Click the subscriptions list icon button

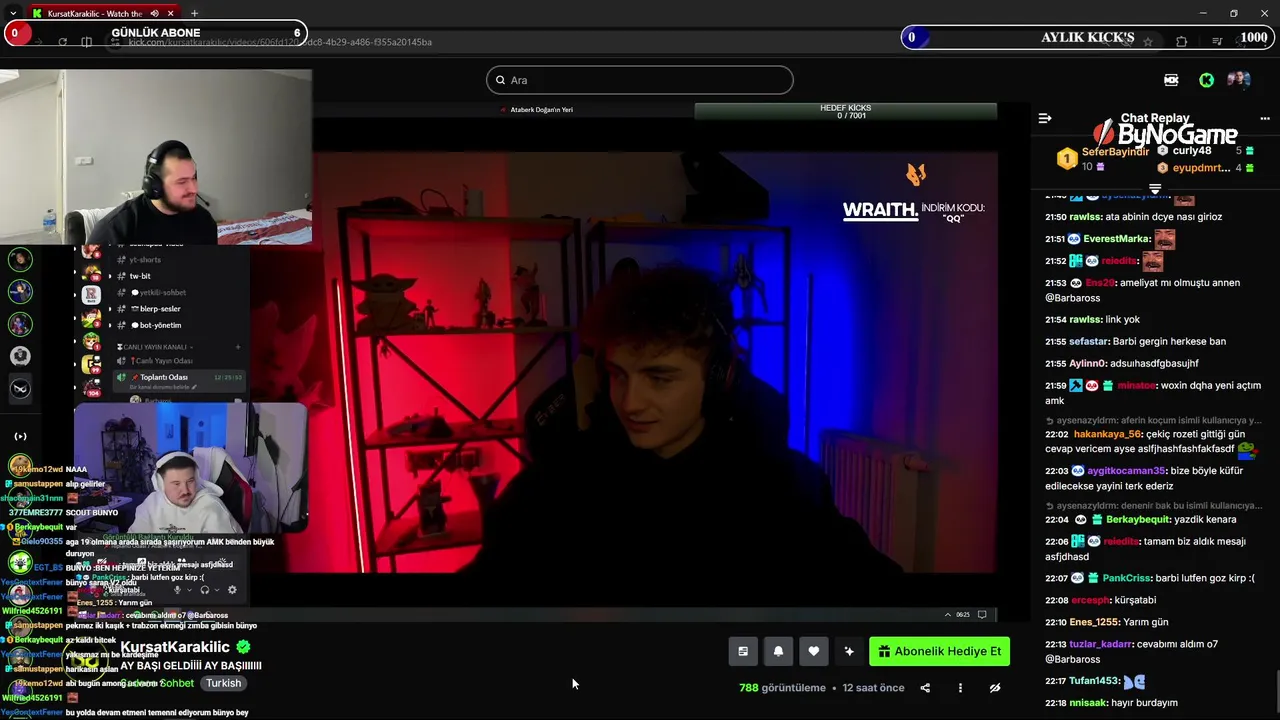point(743,651)
